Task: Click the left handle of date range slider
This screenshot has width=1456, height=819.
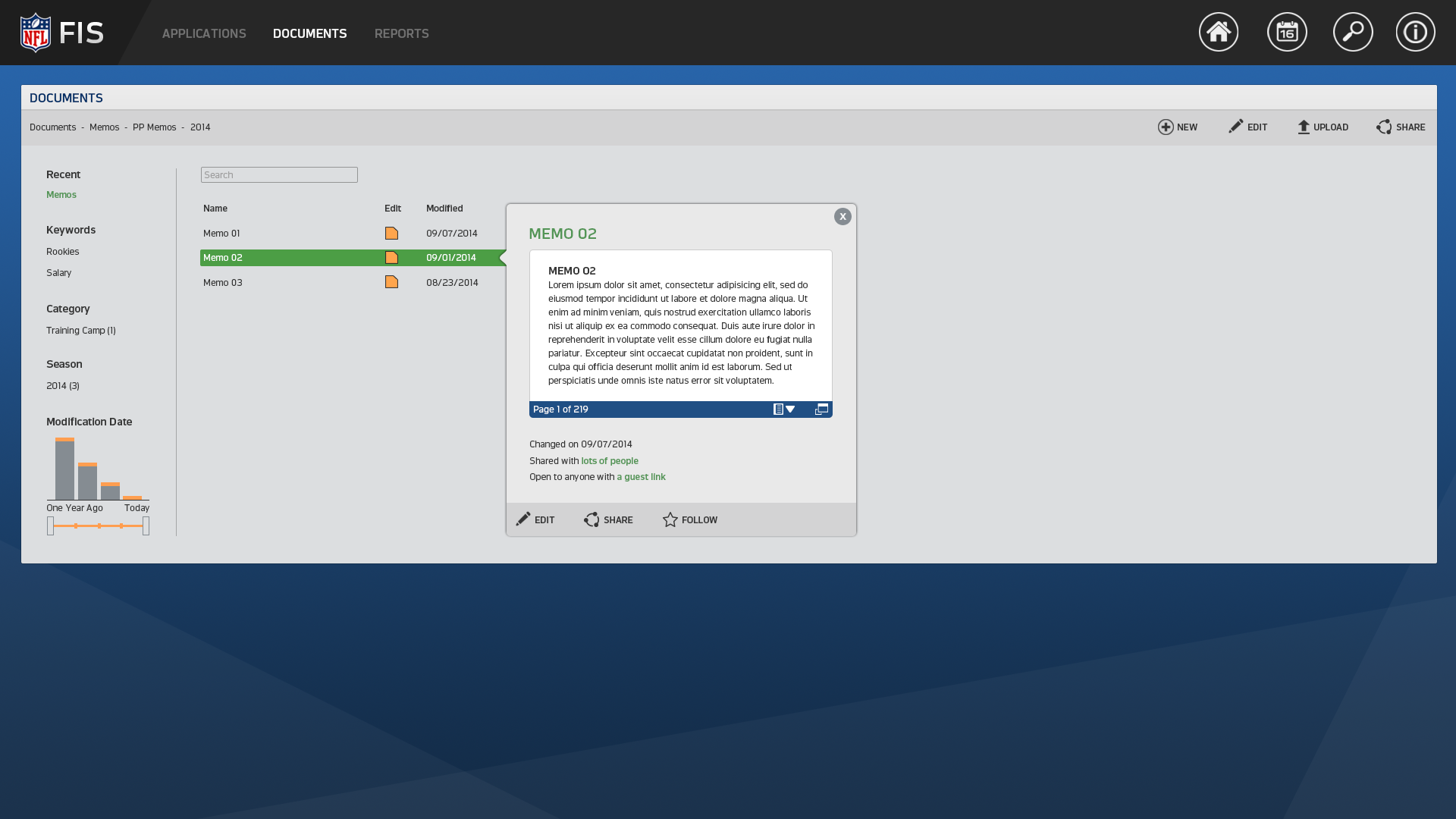Action: coord(50,526)
